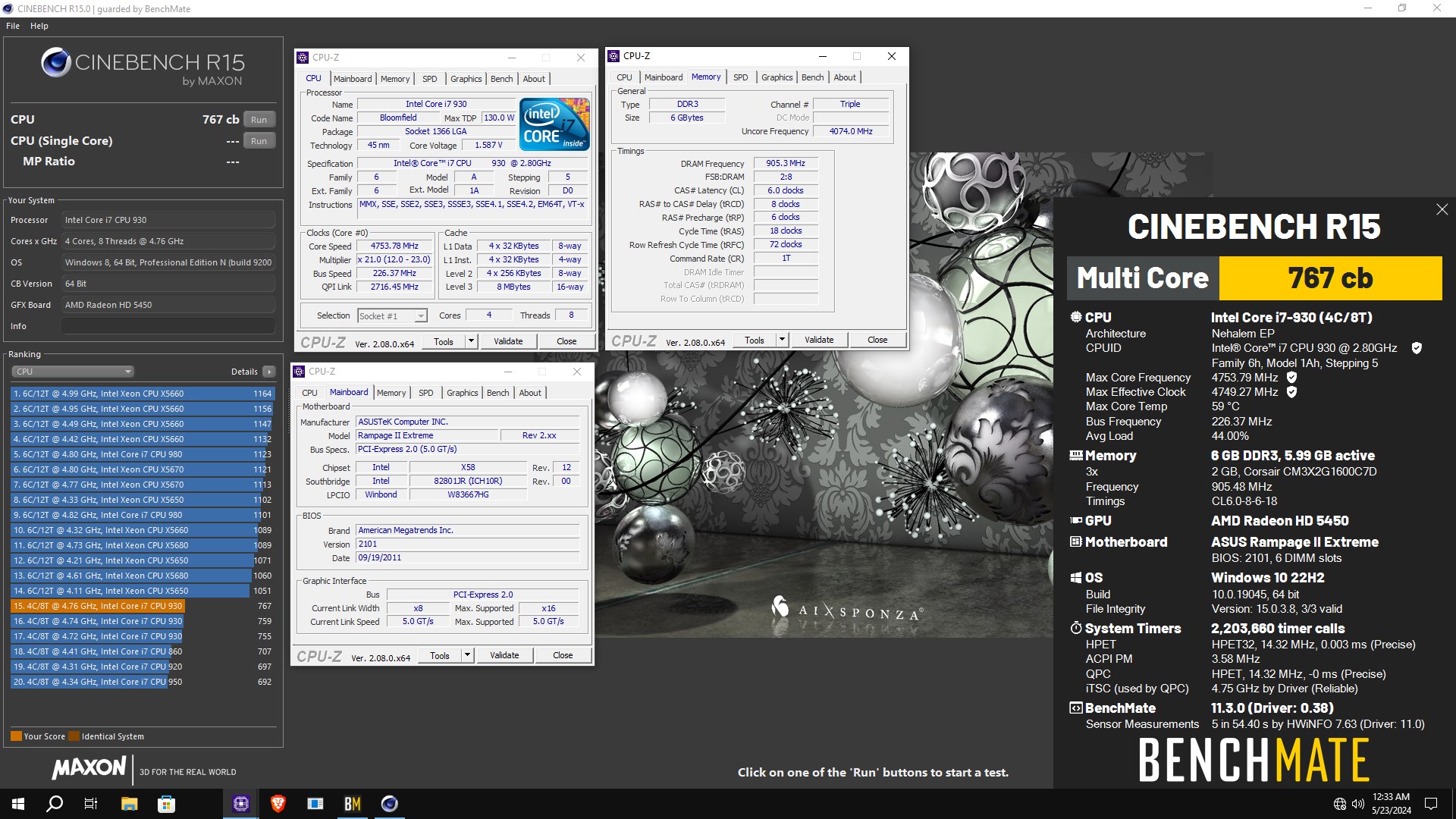Click shield icon beside Max Effective Clock
The image size is (1456, 819).
point(1291,392)
